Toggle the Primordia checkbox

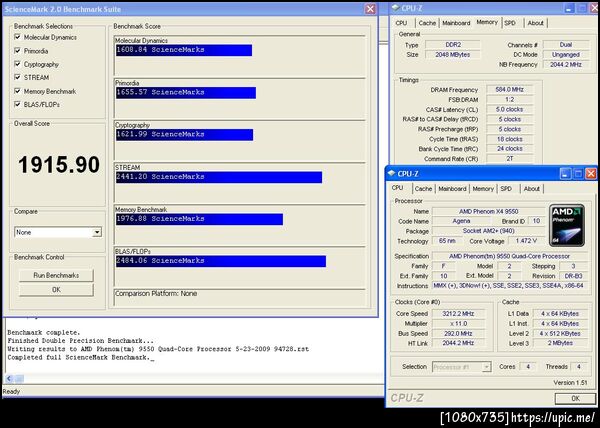[x=17, y=50]
